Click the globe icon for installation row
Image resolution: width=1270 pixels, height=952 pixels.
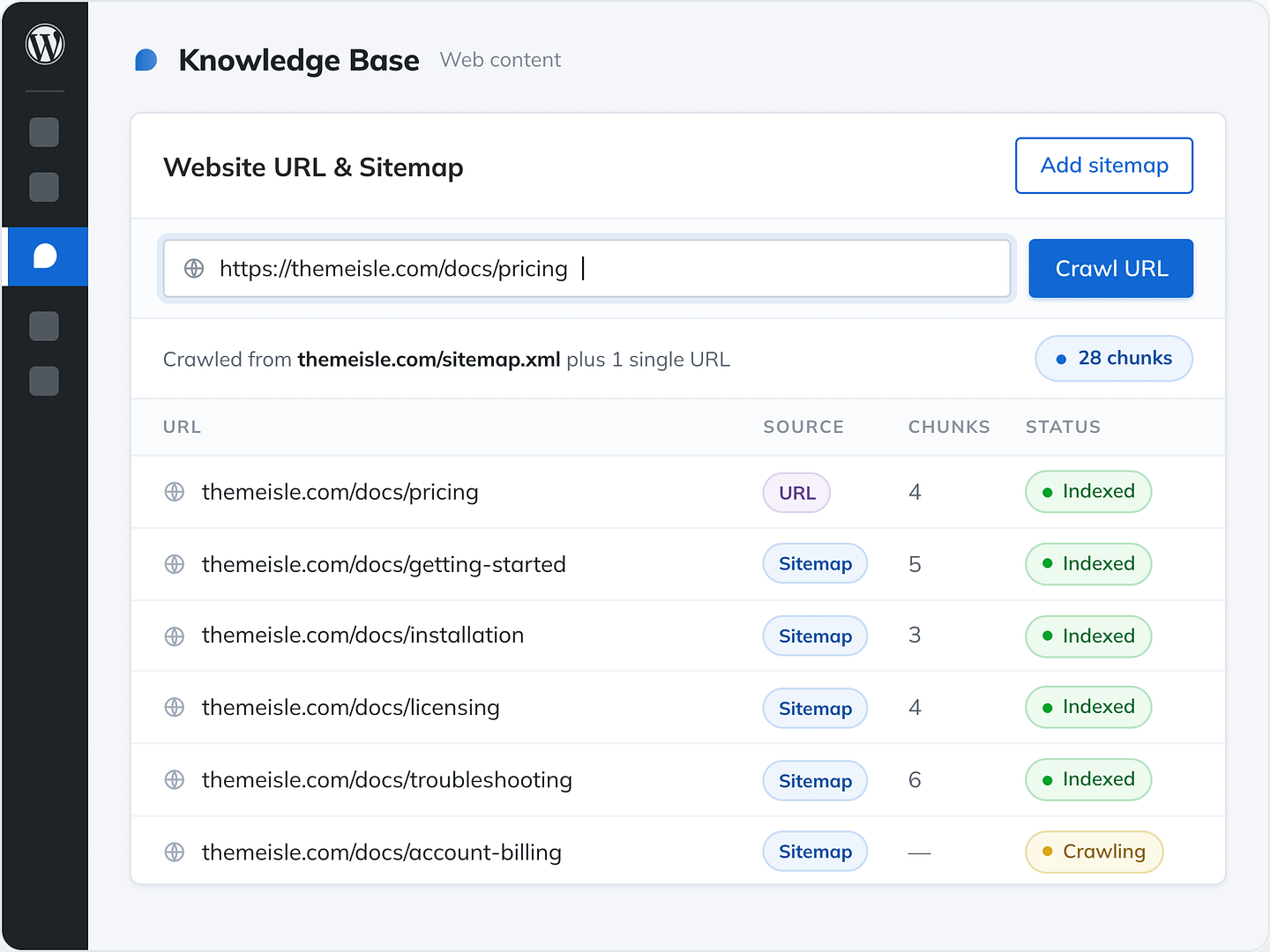tap(175, 636)
